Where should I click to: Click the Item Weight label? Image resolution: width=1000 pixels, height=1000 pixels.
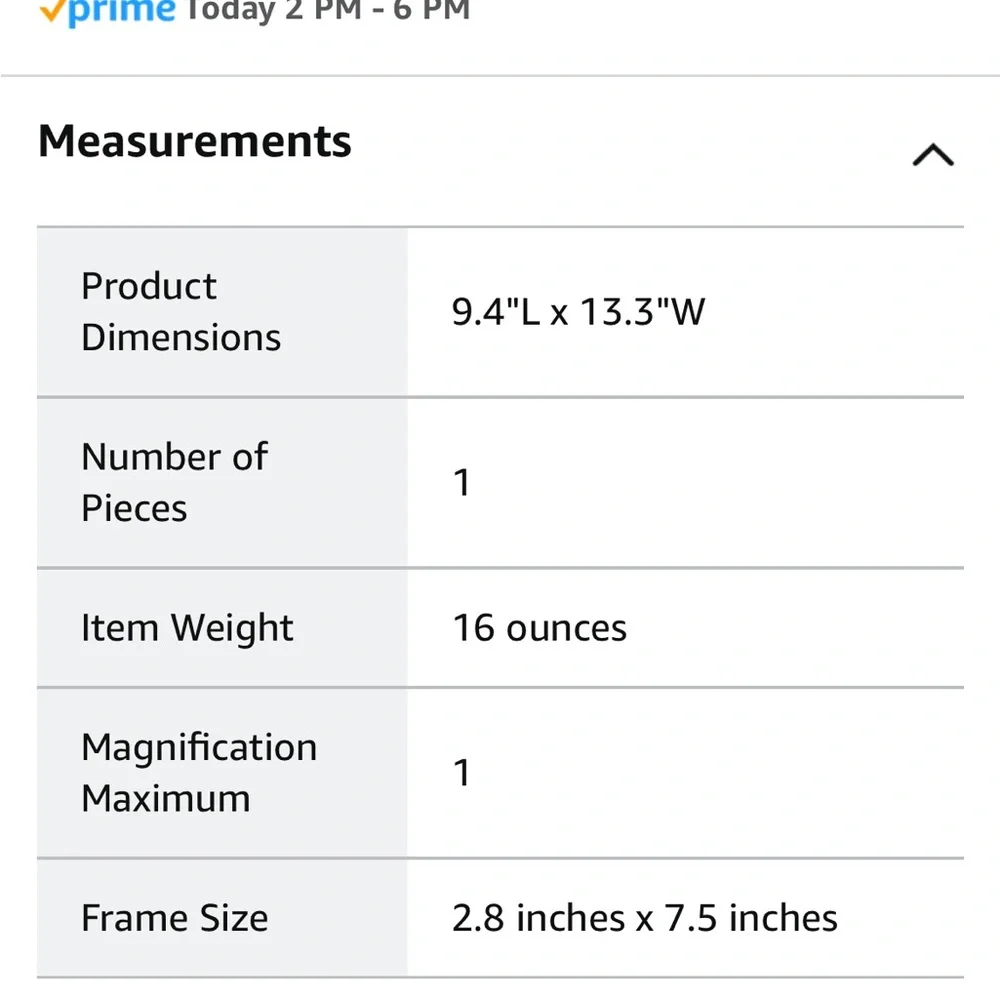[187, 628]
